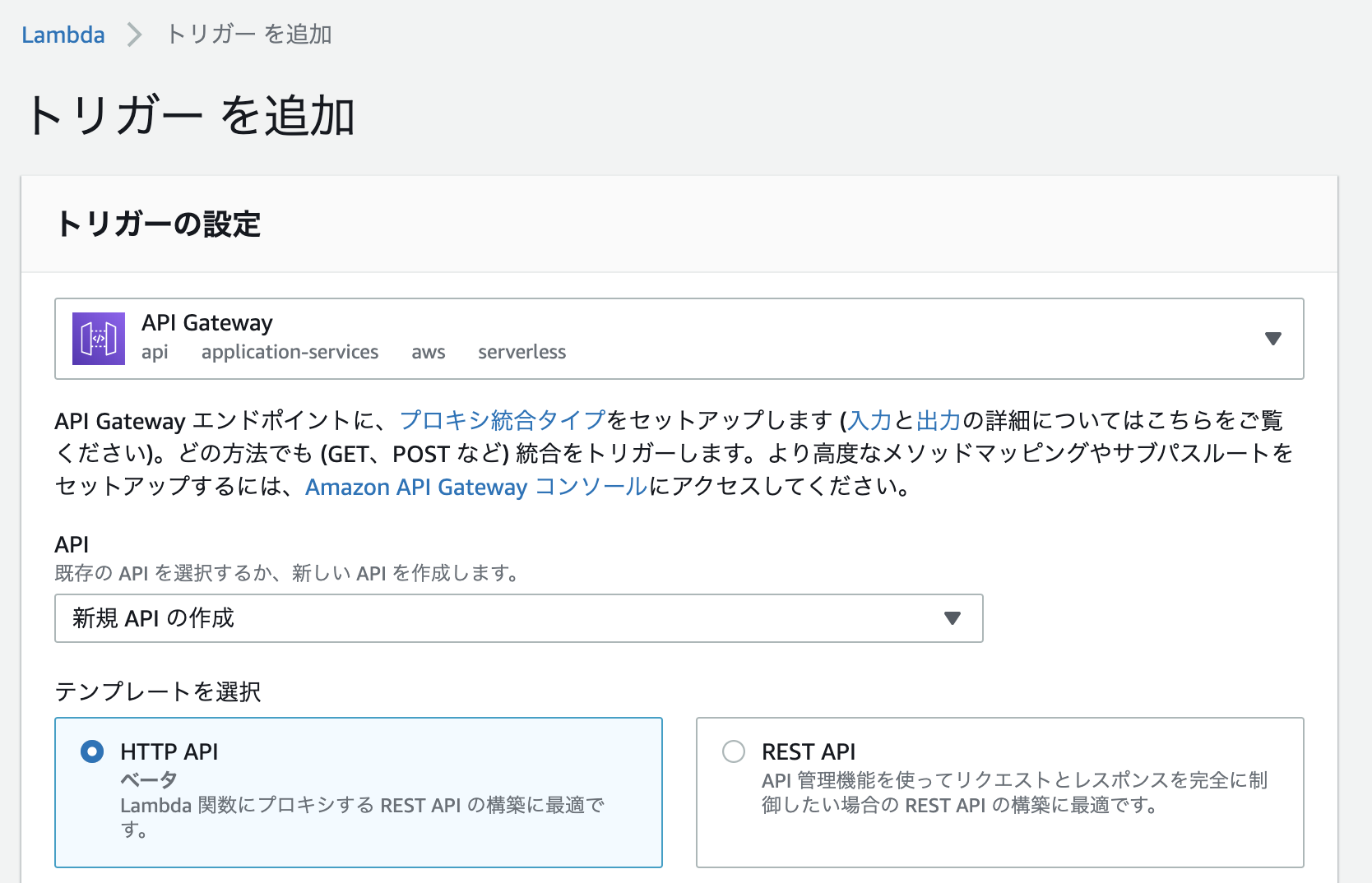Click the API Gateway service icon

click(x=99, y=339)
